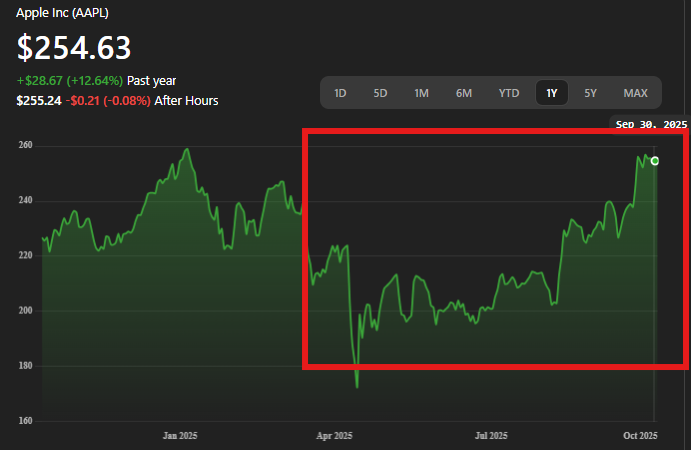Click the 180 y-axis label
Image resolution: width=691 pixels, height=450 pixels.
tap(26, 365)
